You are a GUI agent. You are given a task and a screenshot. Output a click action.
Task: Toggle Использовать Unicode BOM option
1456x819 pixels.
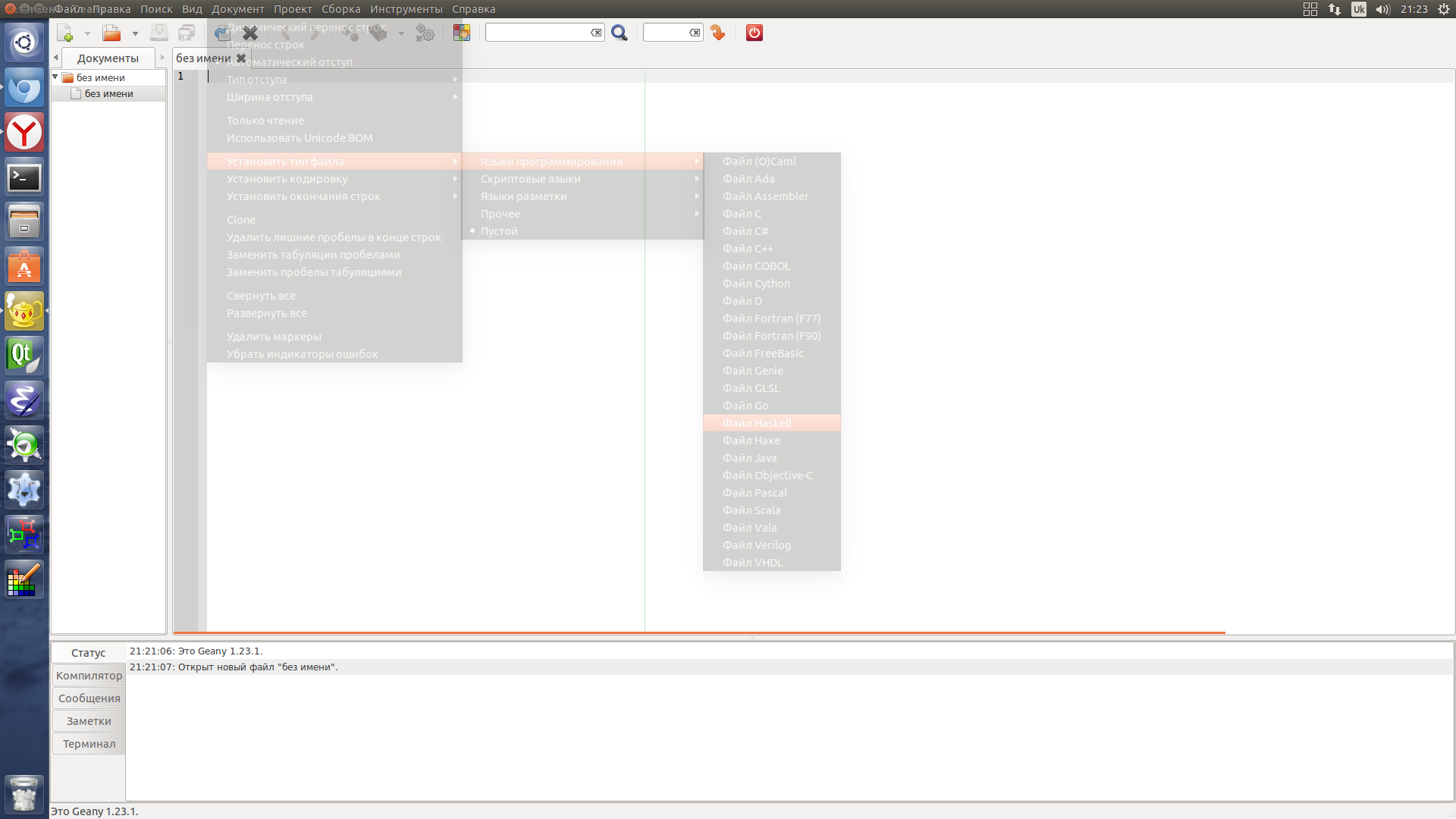[x=300, y=138]
